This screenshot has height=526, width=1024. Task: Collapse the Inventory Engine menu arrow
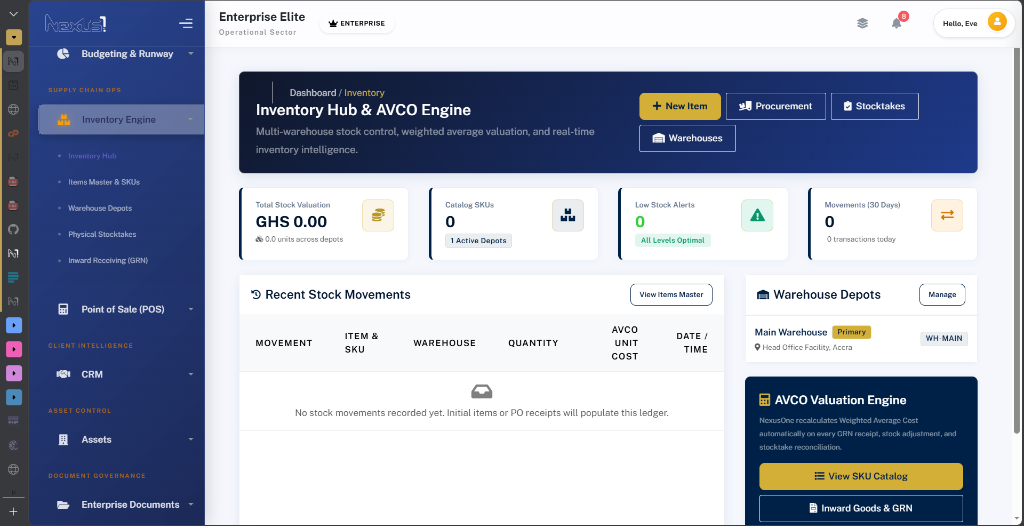pos(190,120)
